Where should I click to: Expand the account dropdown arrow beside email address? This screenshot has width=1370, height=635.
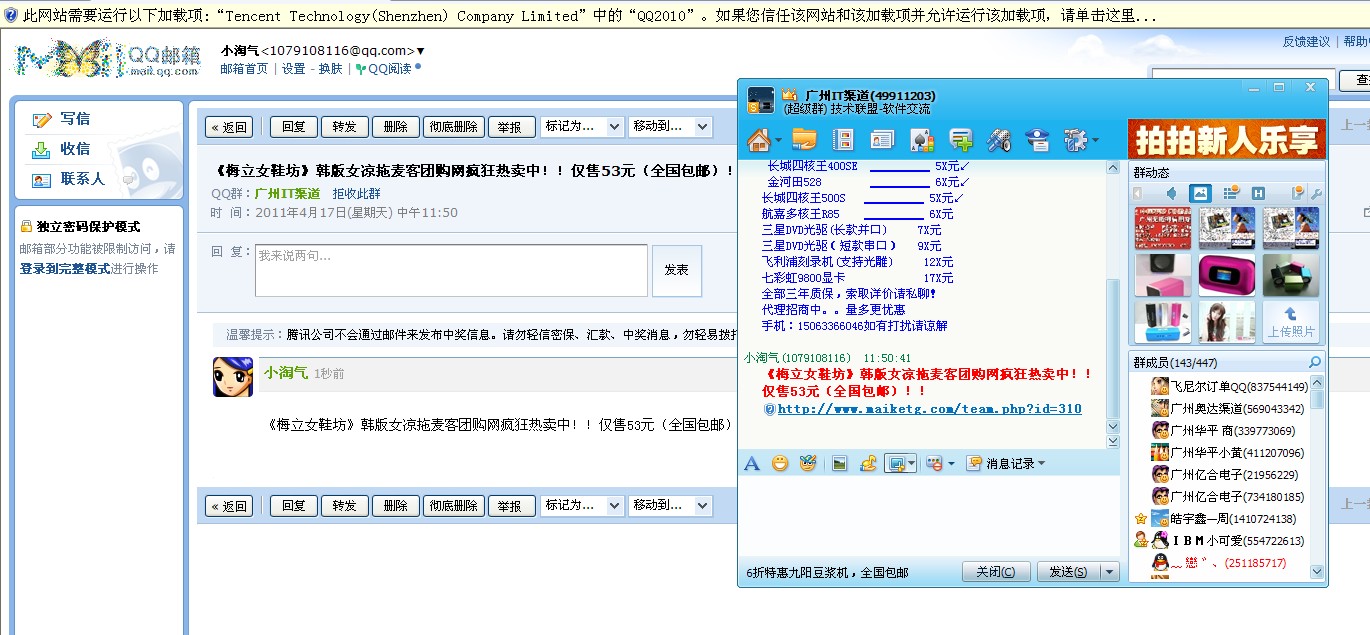pos(420,51)
